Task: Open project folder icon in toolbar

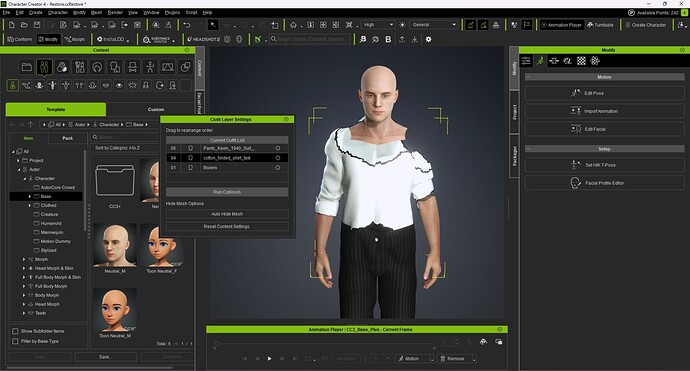Action: coord(24,25)
